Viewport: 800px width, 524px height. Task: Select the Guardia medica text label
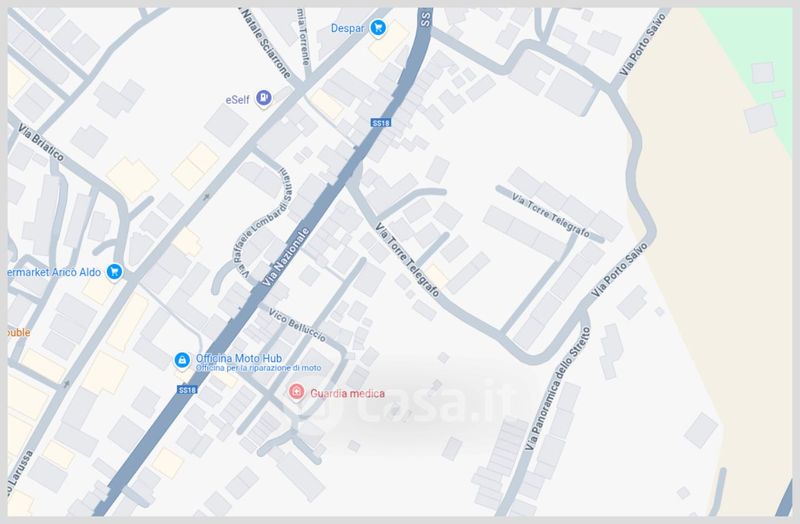(x=347, y=393)
